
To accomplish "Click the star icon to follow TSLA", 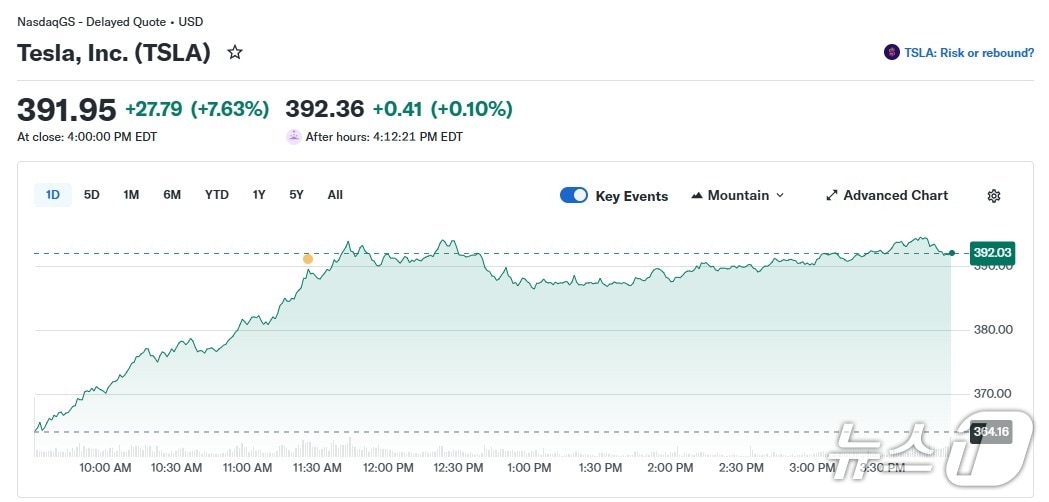I will coord(235,52).
